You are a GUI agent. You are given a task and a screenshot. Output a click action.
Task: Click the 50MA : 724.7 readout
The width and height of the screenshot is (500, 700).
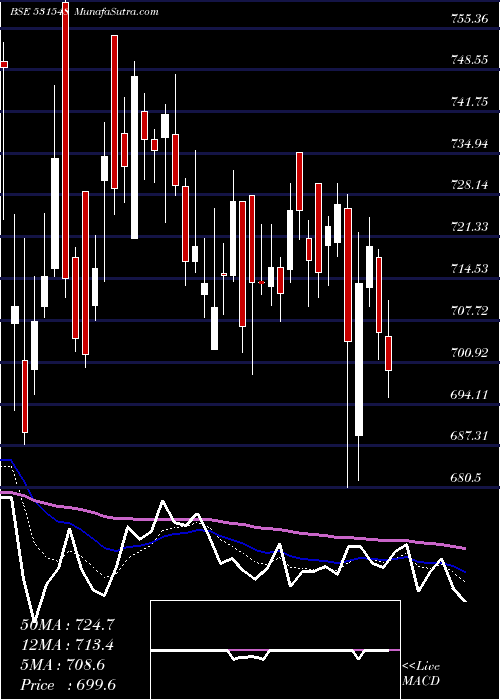pyautogui.click(x=68, y=625)
